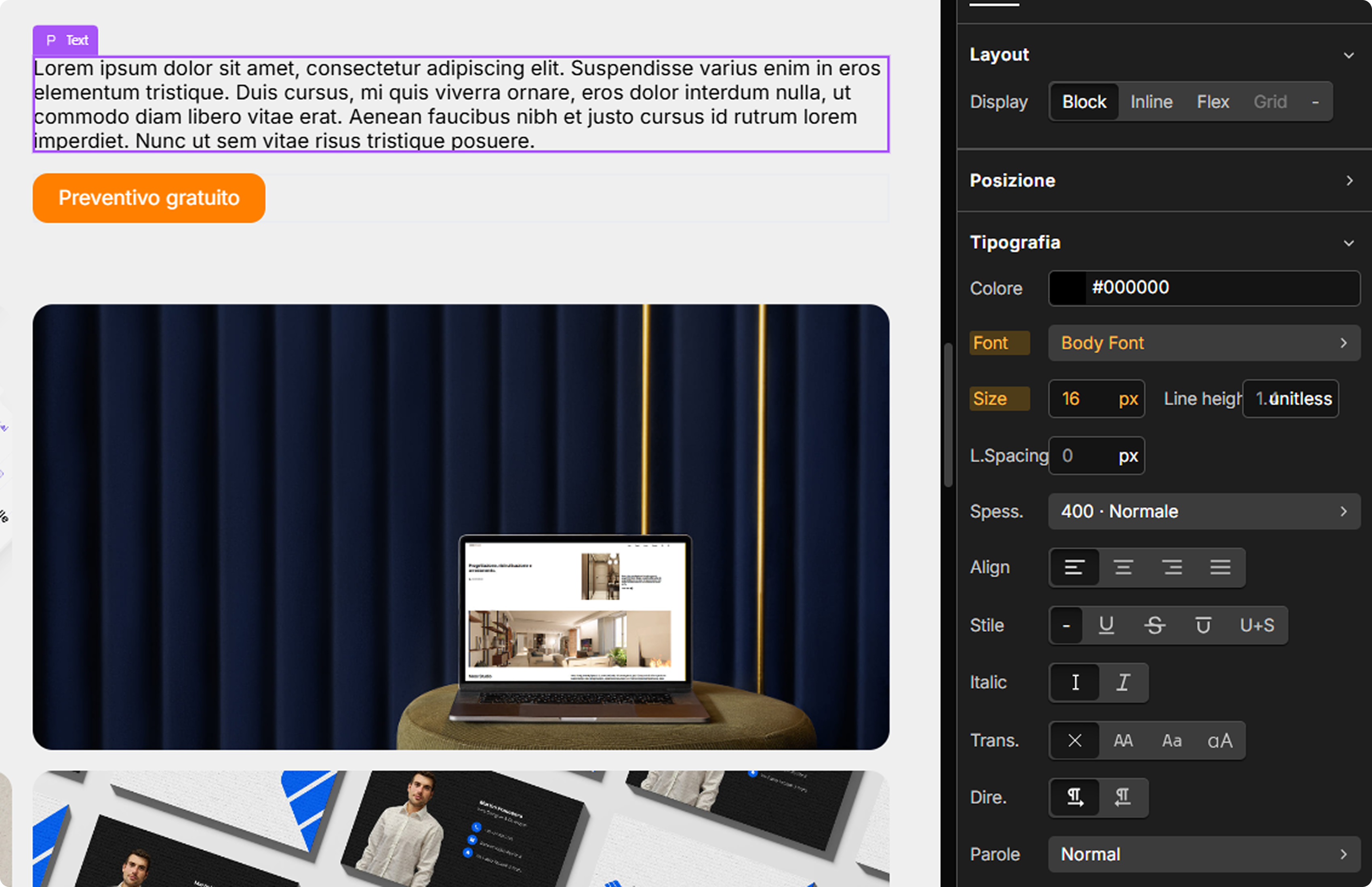
Task: Click the L.Spacing label
Action: point(1009,456)
